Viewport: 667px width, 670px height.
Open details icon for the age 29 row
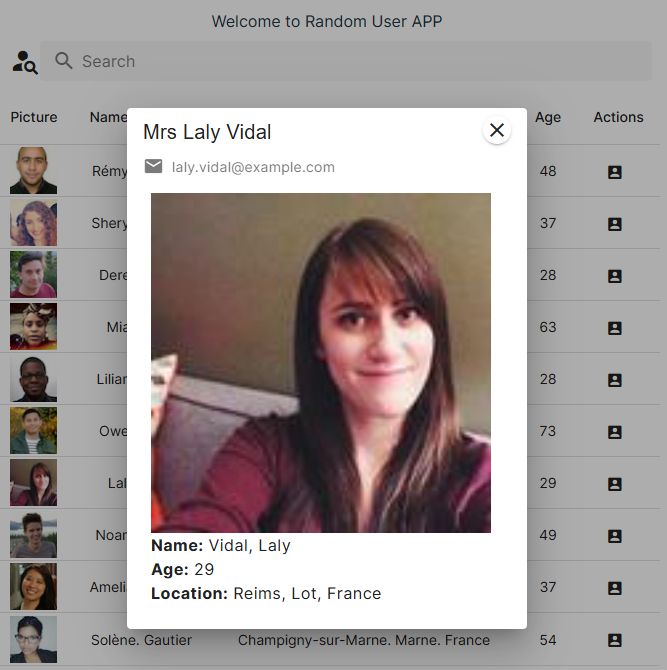[614, 484]
